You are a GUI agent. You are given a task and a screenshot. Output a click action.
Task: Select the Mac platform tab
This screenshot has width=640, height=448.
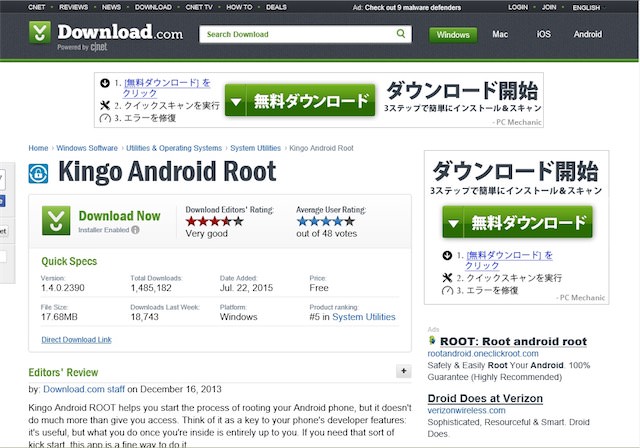pyautogui.click(x=500, y=34)
